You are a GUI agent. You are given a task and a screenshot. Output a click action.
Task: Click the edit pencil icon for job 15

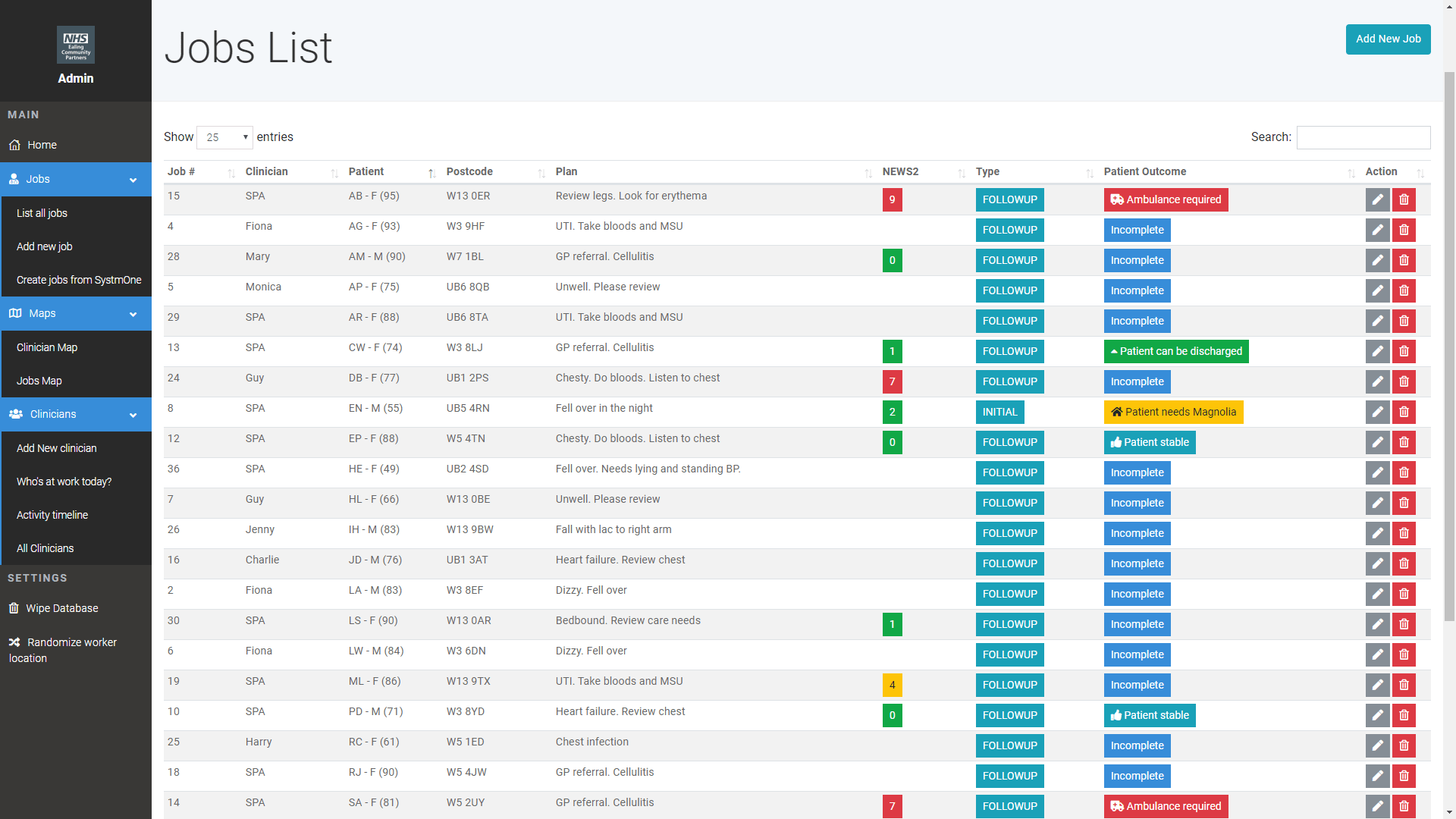coord(1377,199)
